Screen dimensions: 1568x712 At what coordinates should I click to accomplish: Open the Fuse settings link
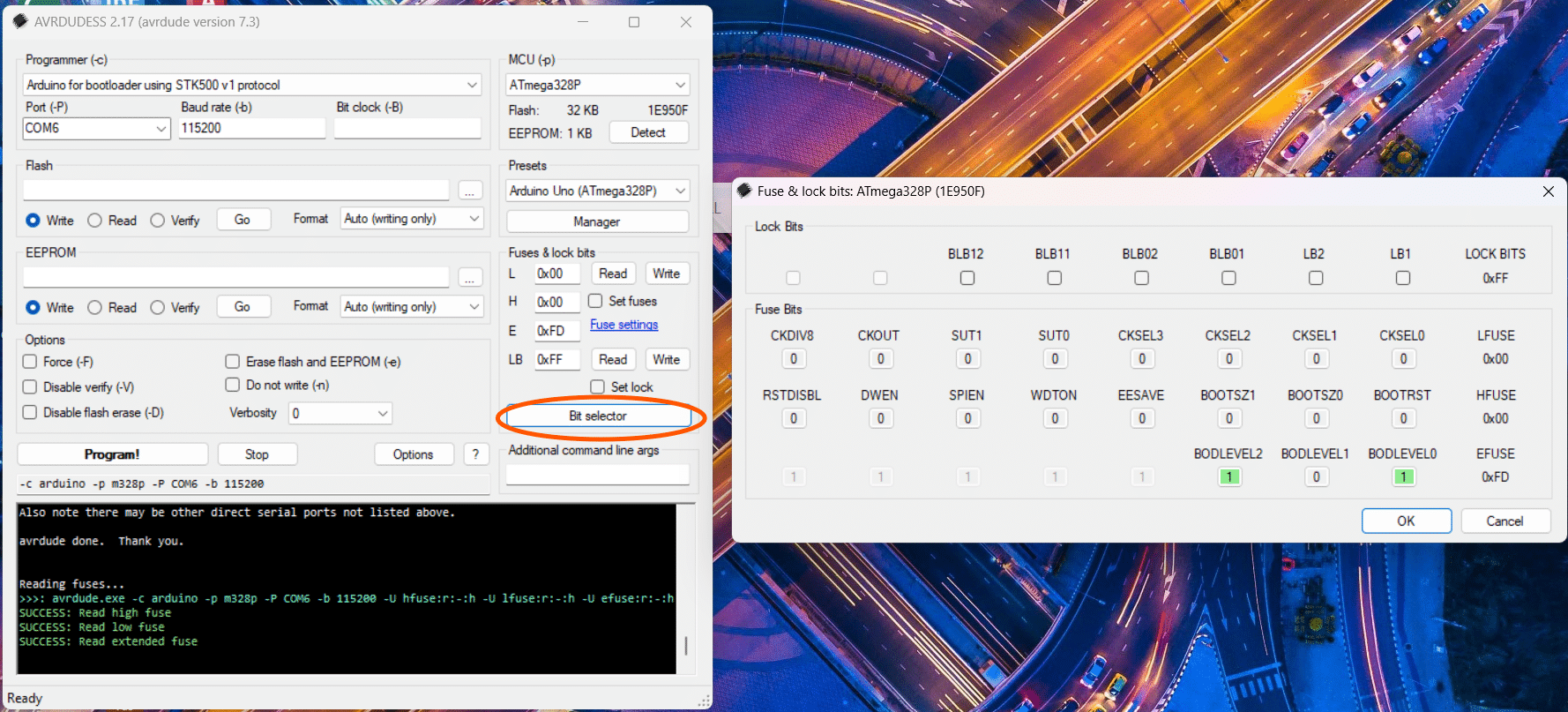(623, 325)
